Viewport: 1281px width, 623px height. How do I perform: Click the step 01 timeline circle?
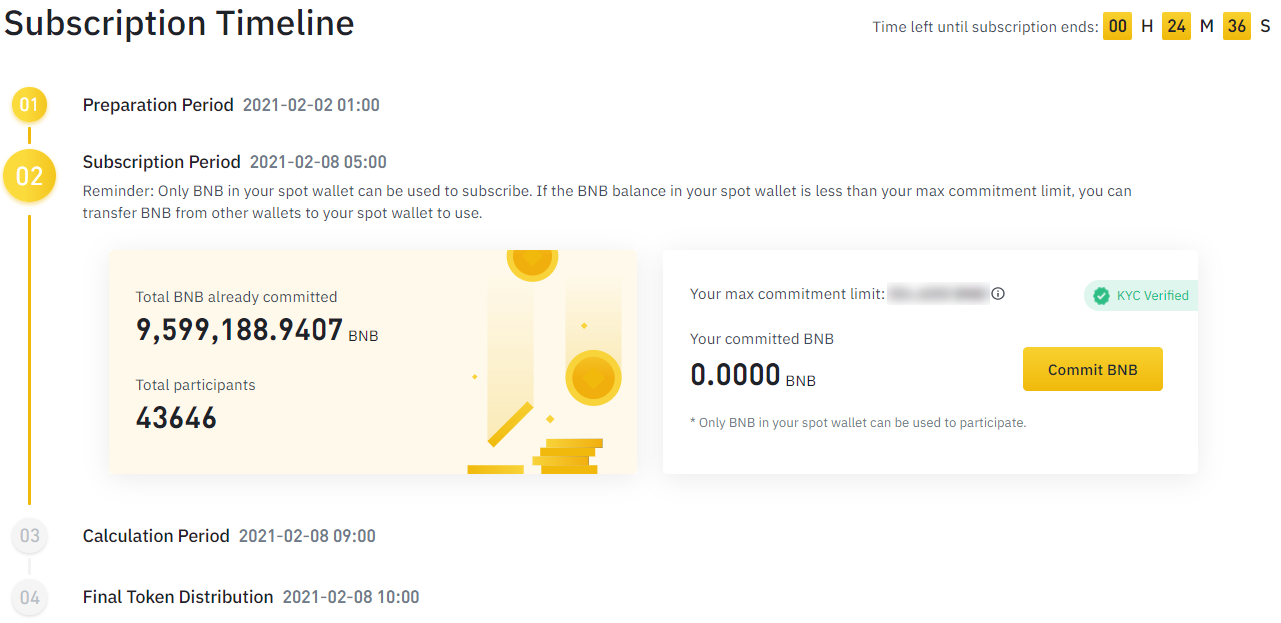pos(29,105)
